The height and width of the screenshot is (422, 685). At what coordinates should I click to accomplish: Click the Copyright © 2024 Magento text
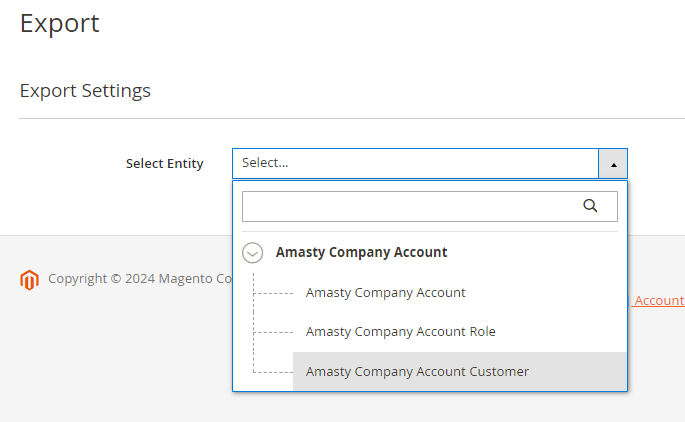(x=140, y=279)
